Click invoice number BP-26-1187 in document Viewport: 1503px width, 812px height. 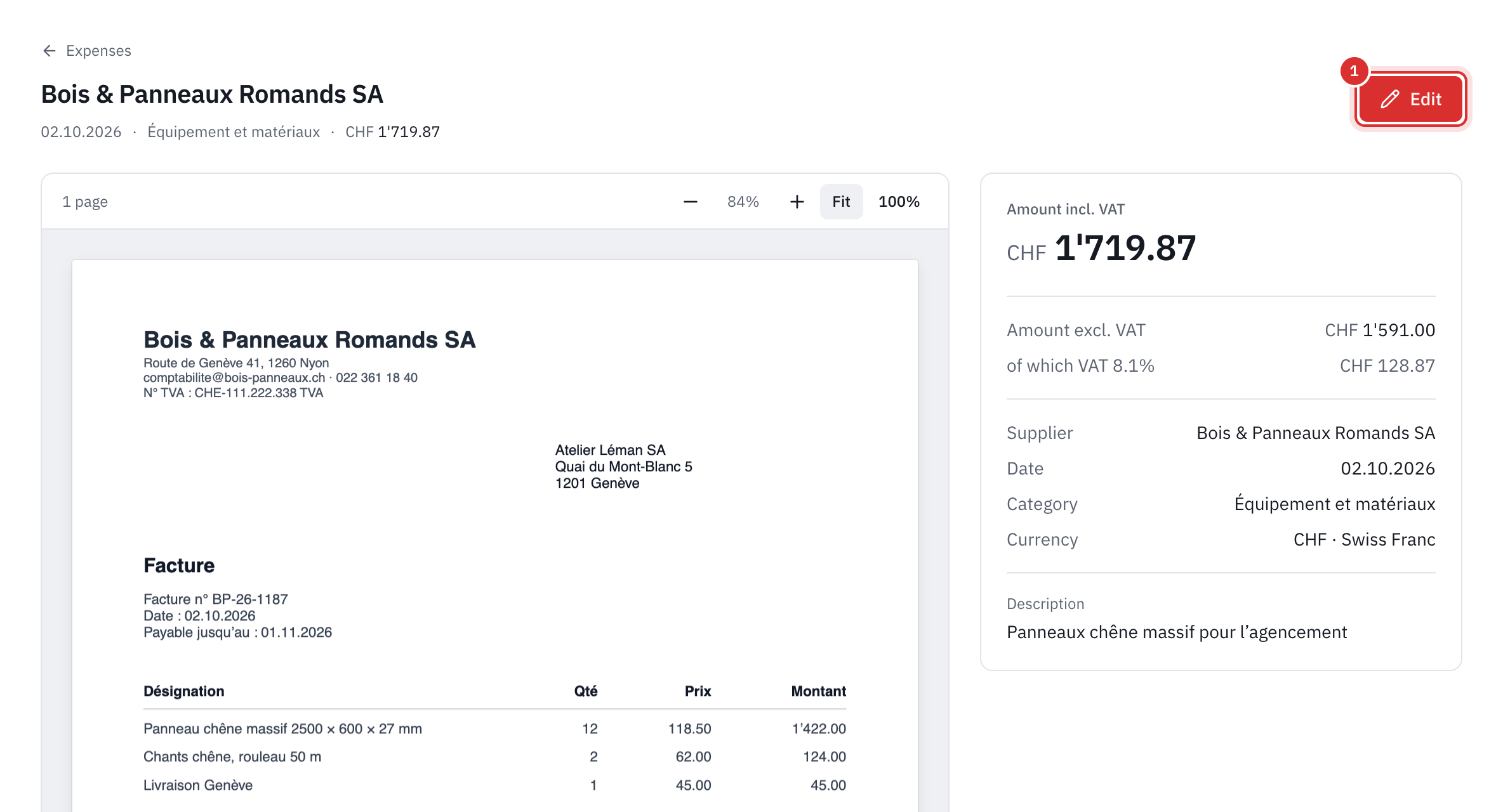pyautogui.click(x=250, y=599)
